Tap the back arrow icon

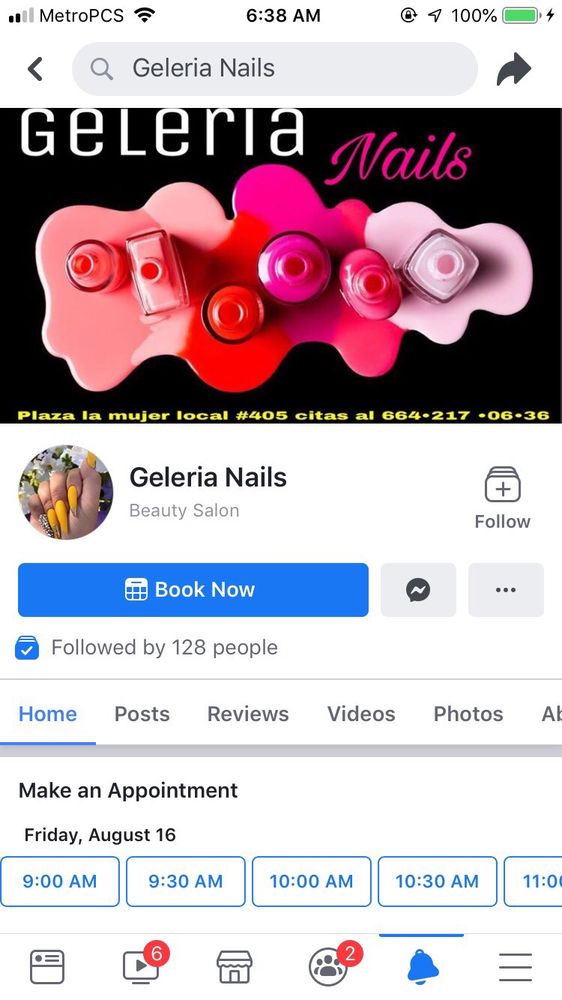coord(35,69)
